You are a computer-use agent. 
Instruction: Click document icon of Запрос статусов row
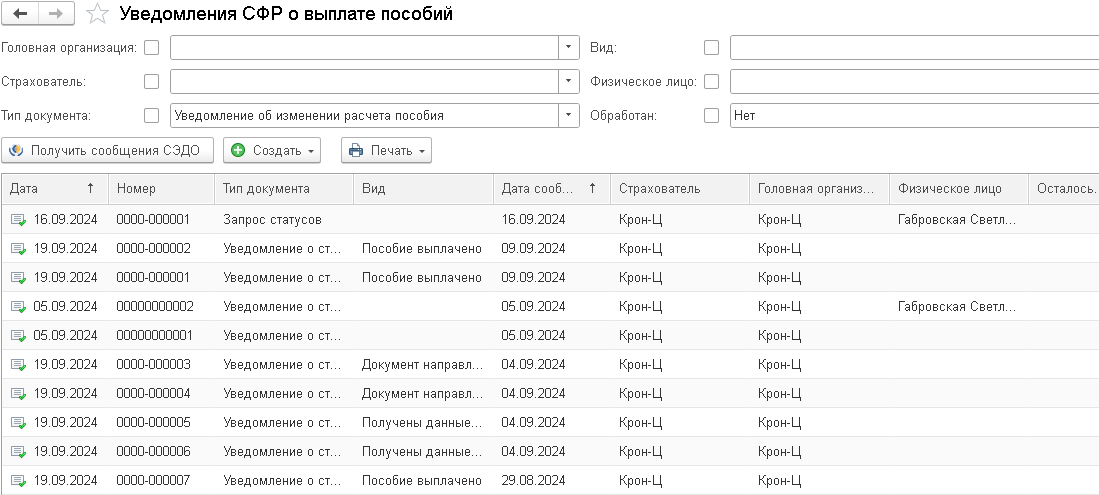point(19,219)
